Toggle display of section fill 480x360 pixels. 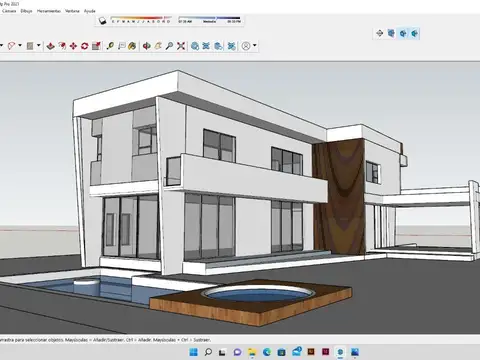pyautogui.click(x=414, y=33)
